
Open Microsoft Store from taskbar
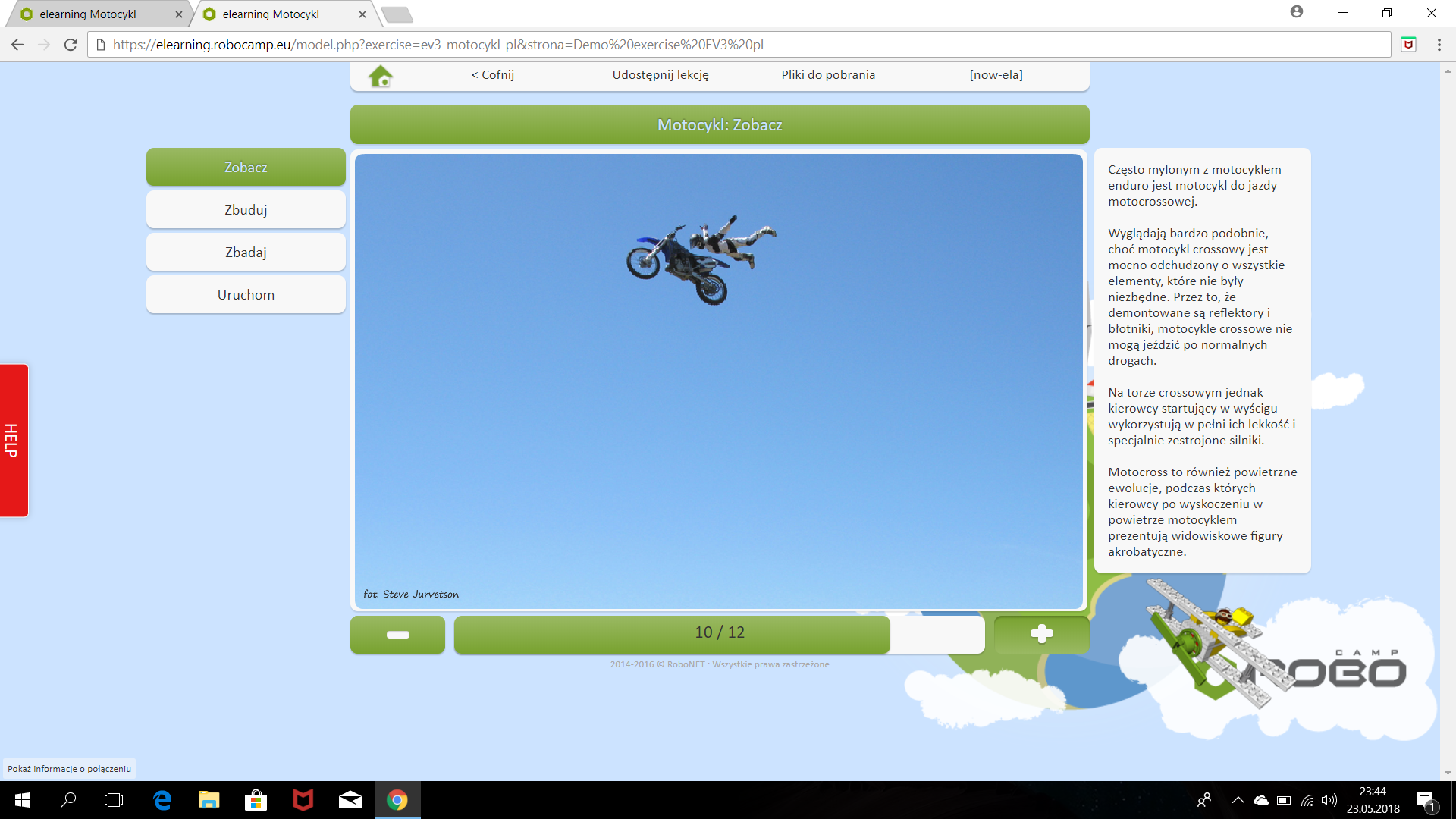pyautogui.click(x=256, y=800)
